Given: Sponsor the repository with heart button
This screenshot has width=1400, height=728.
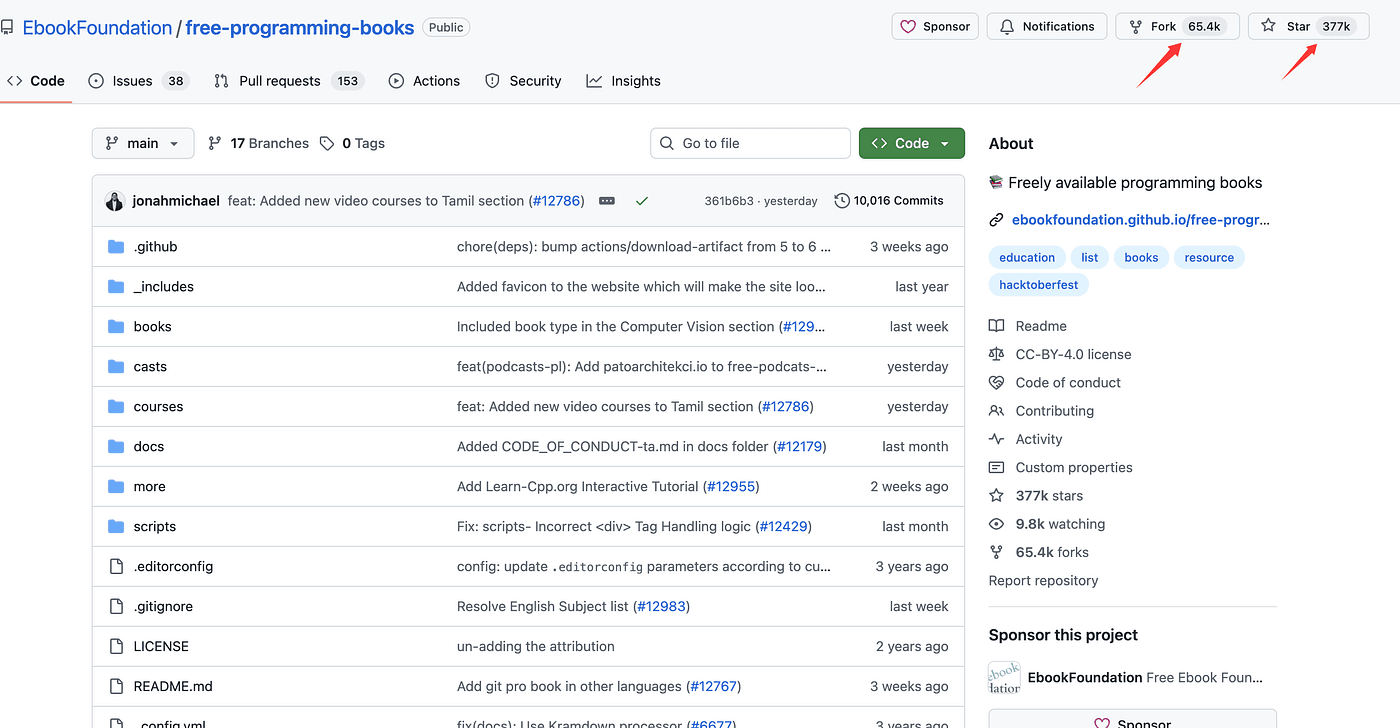Looking at the screenshot, I should (935, 27).
